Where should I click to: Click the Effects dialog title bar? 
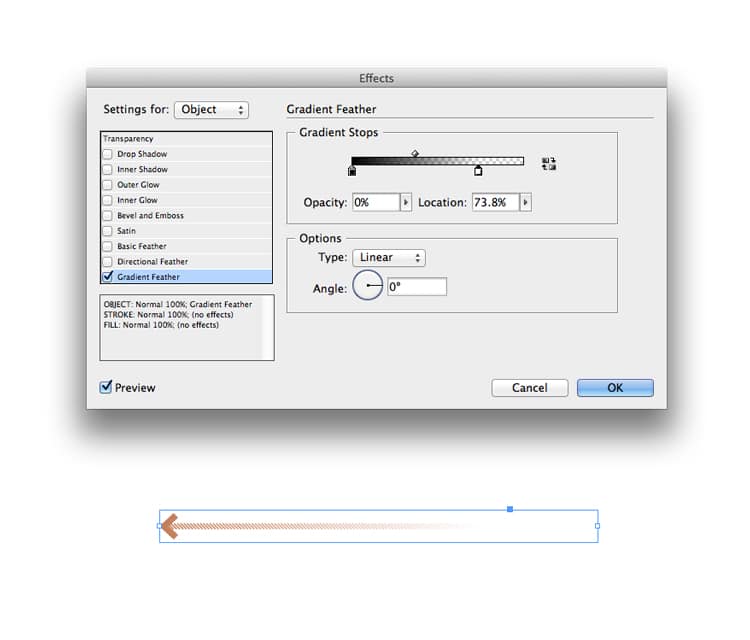pos(376,78)
